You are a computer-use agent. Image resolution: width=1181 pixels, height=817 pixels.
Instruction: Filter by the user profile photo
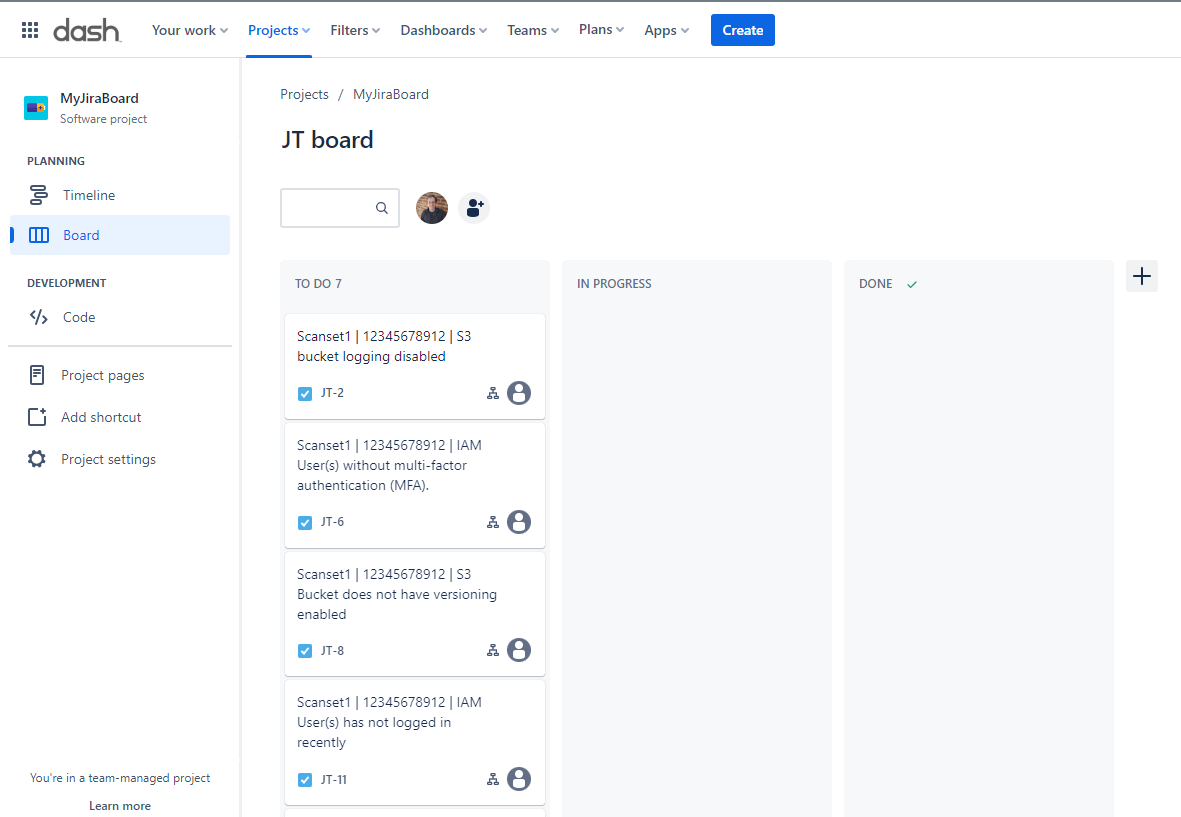point(432,208)
